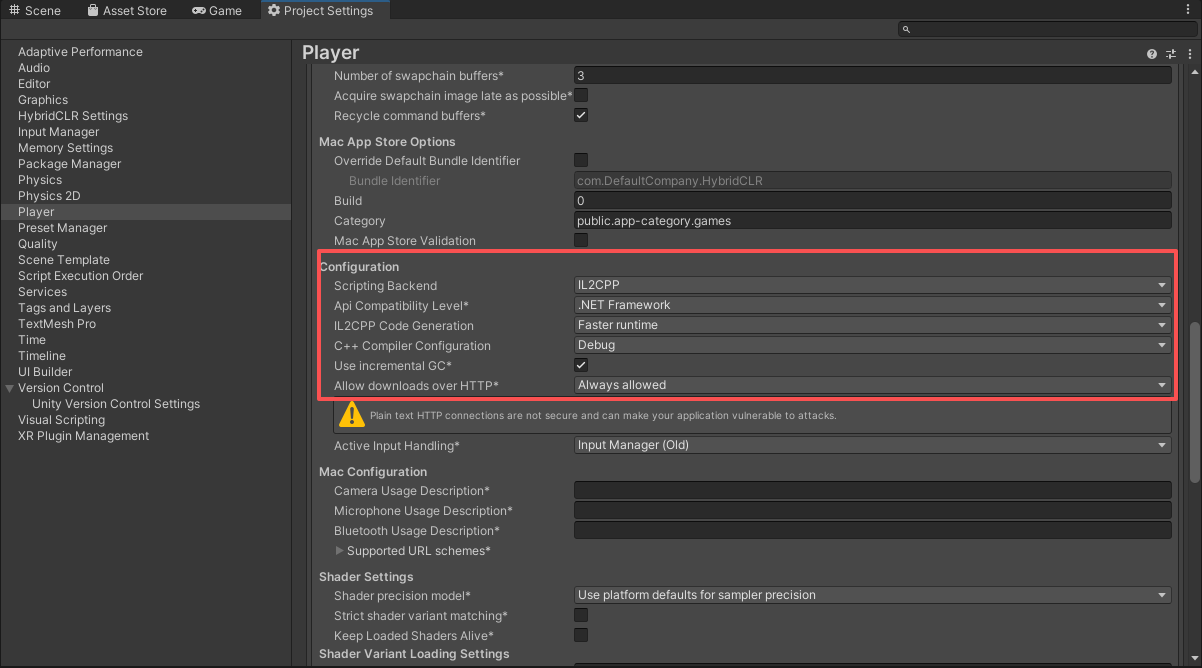Open the window kebab menu beside the tabs
Viewport: 1202px width, 668px height.
pos(1187,10)
